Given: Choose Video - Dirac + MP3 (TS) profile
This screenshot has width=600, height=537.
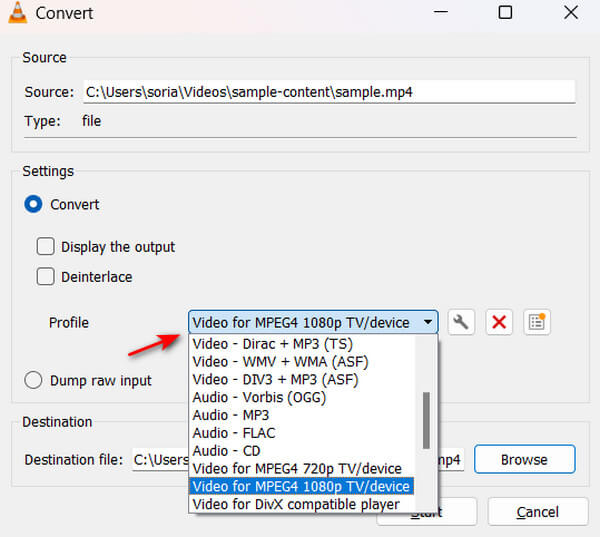Looking at the screenshot, I should [x=302, y=344].
